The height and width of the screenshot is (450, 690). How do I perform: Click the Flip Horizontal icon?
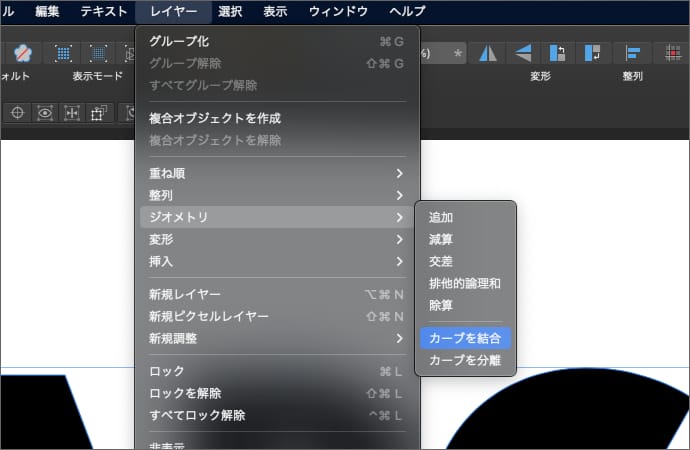click(x=487, y=53)
